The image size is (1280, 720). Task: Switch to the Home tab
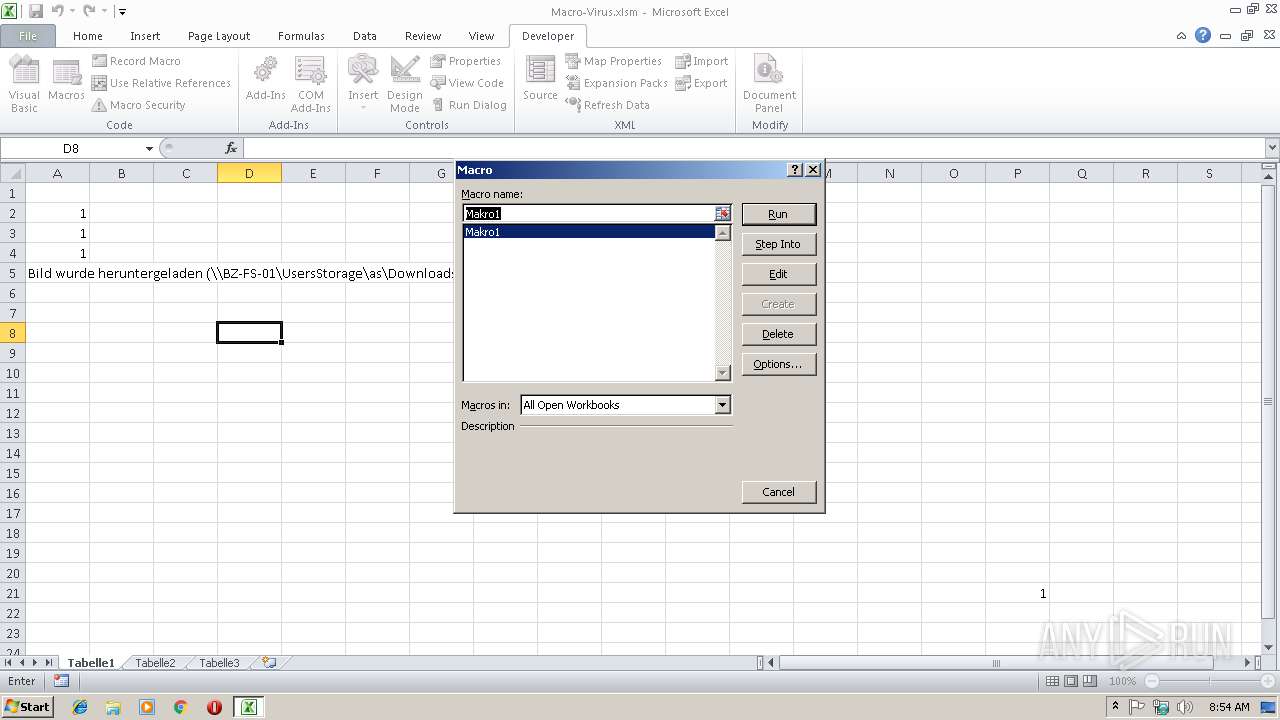click(88, 36)
